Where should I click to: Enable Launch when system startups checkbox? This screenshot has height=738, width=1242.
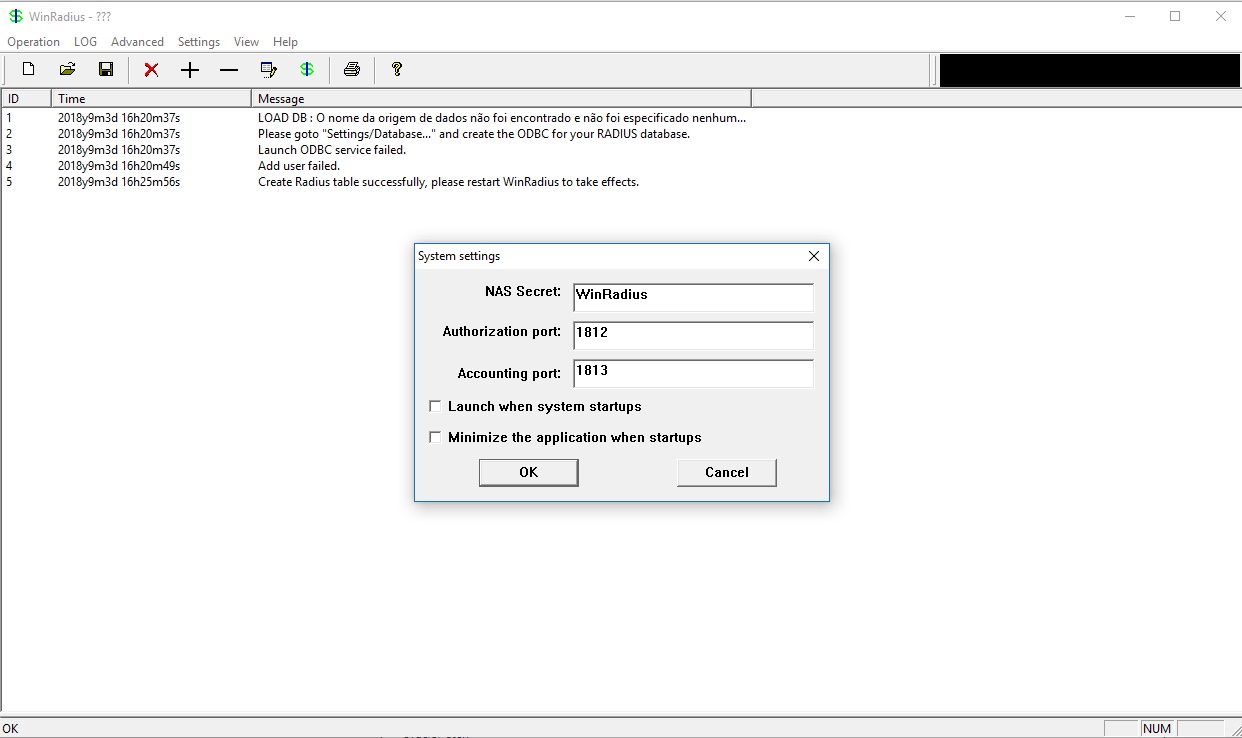coord(435,407)
